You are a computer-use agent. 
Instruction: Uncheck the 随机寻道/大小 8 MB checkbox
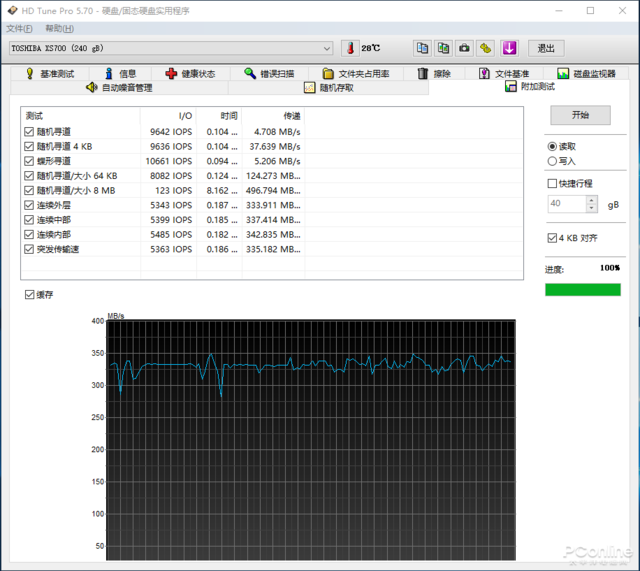[29, 191]
